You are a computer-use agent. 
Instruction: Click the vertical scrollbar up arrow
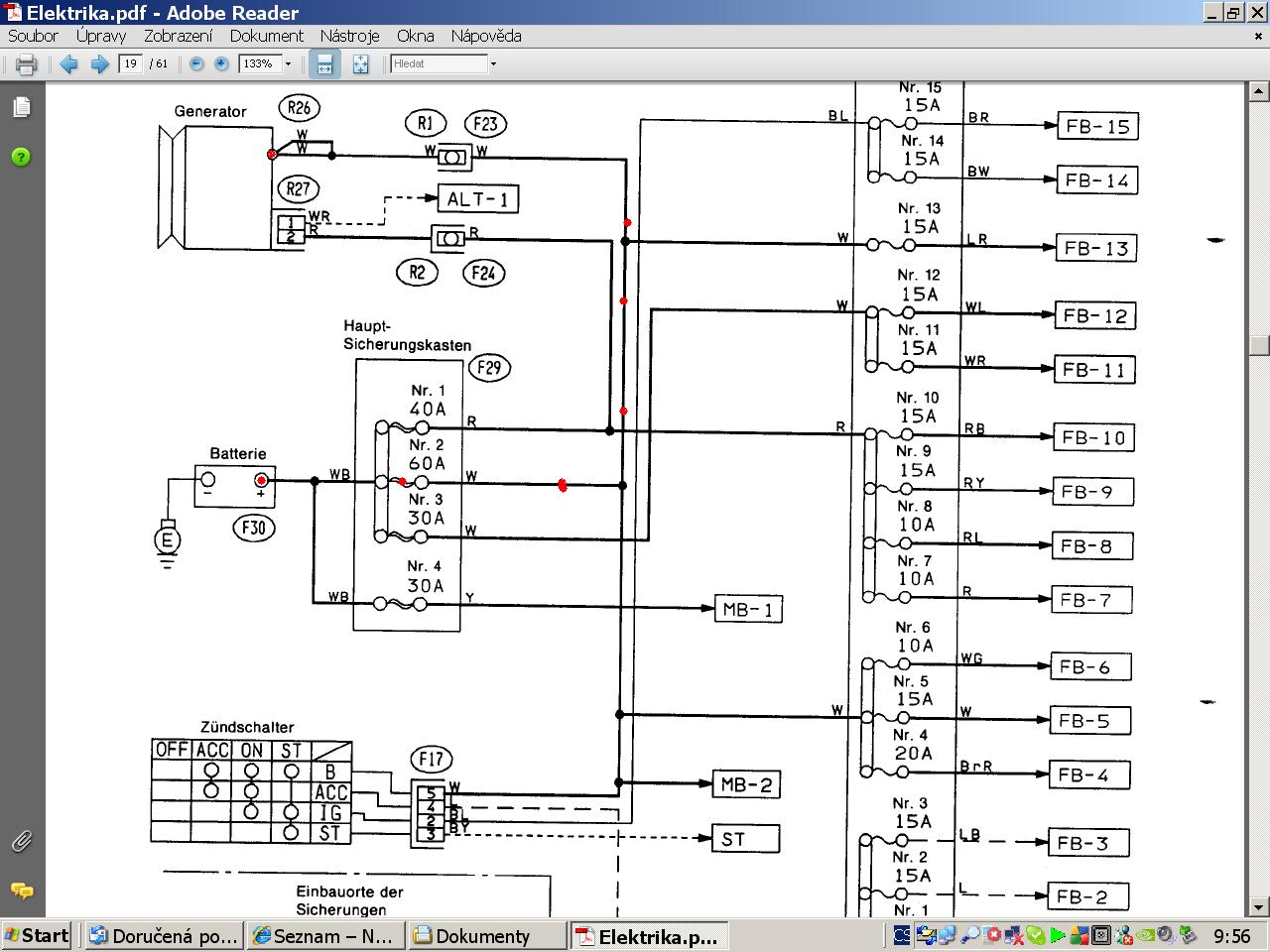(1259, 91)
